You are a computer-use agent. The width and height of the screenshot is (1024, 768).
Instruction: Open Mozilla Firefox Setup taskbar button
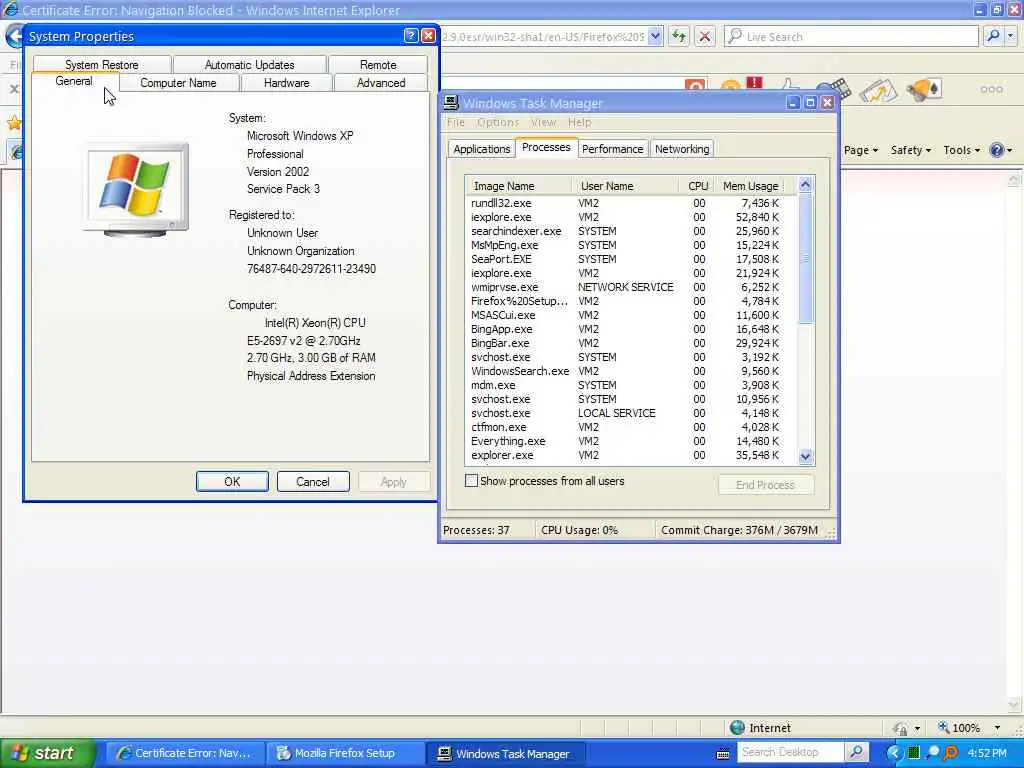click(x=344, y=754)
